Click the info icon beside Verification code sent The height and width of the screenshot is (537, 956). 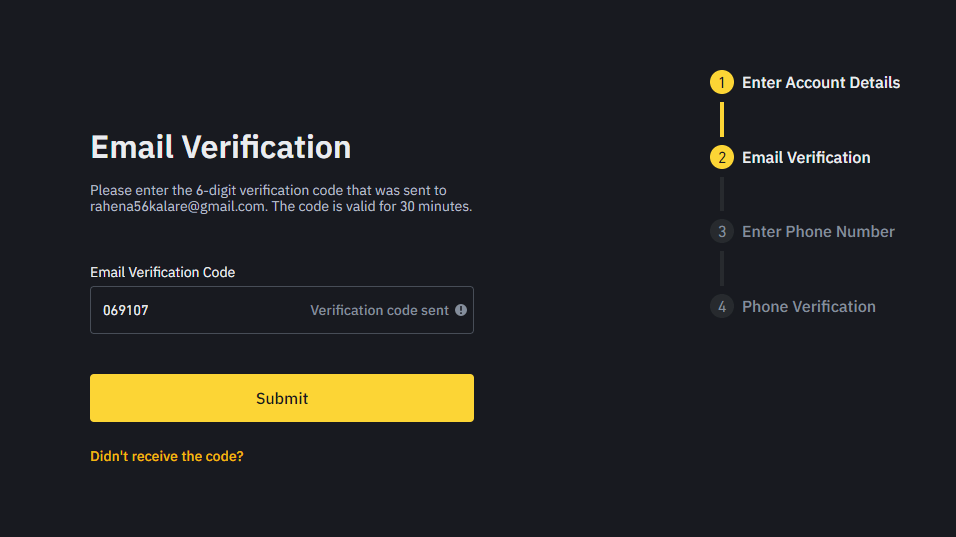pos(461,310)
